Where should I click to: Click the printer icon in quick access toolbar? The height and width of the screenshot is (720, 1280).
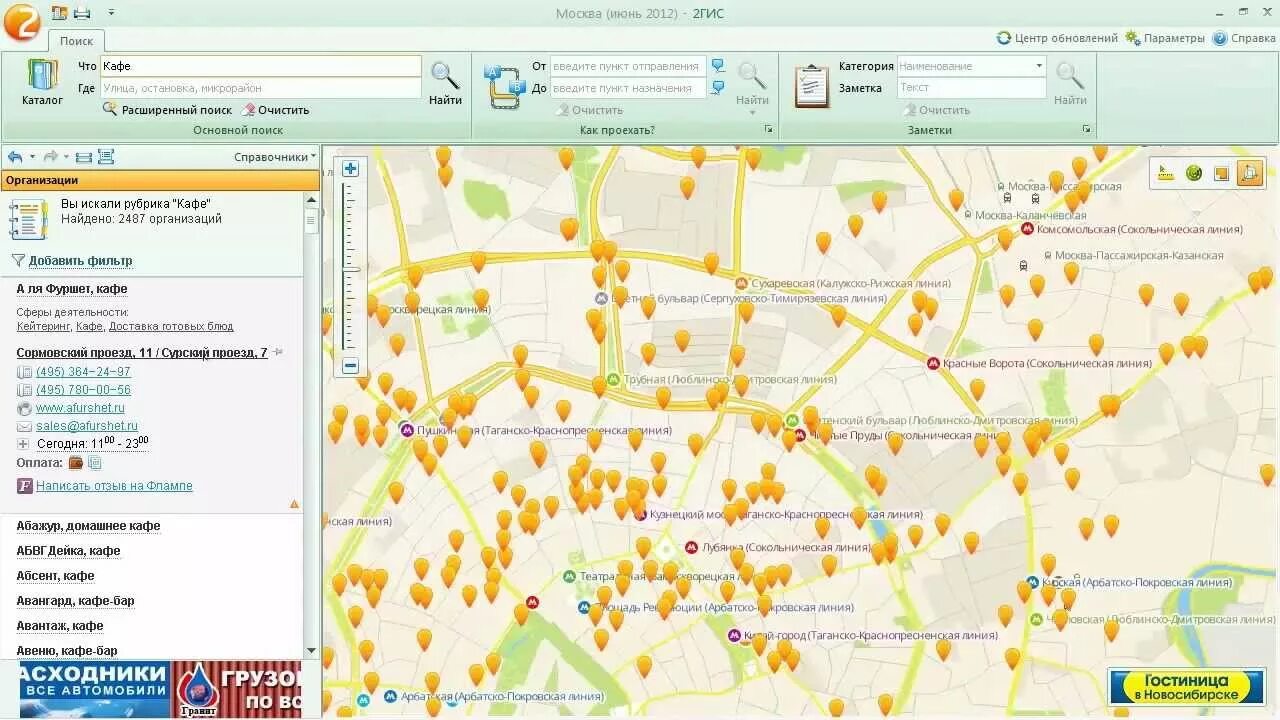pos(82,12)
